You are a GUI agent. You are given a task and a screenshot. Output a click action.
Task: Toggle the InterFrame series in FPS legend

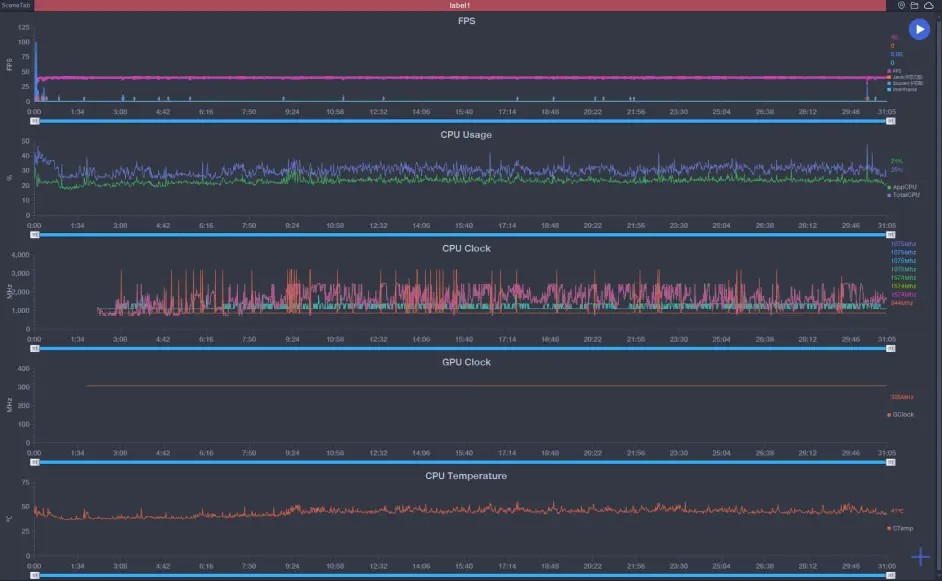tap(902, 89)
